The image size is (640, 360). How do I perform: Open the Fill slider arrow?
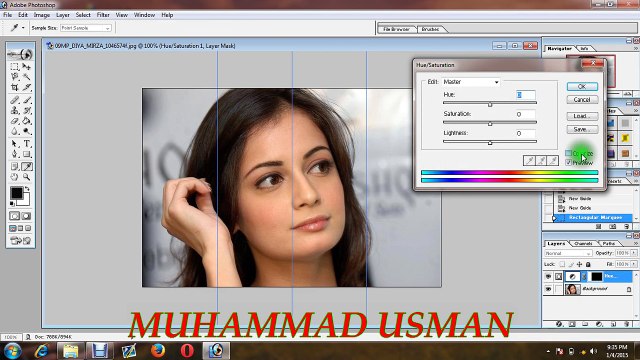coord(633,264)
